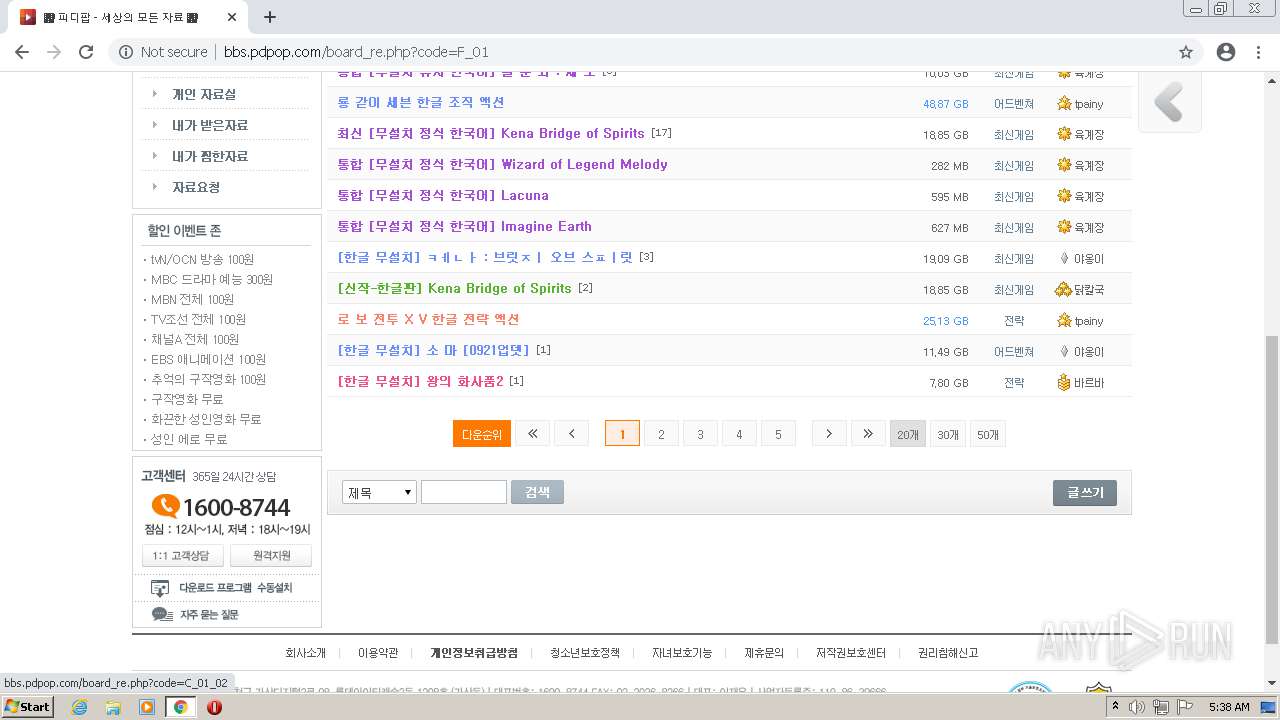The height and width of the screenshot is (720, 1280).
Task: Bookmark this page with the star icon
Action: [1186, 52]
